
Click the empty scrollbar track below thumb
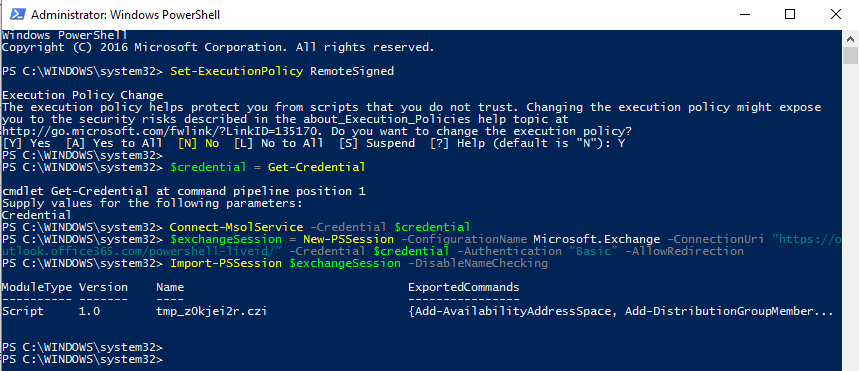(x=850, y=219)
